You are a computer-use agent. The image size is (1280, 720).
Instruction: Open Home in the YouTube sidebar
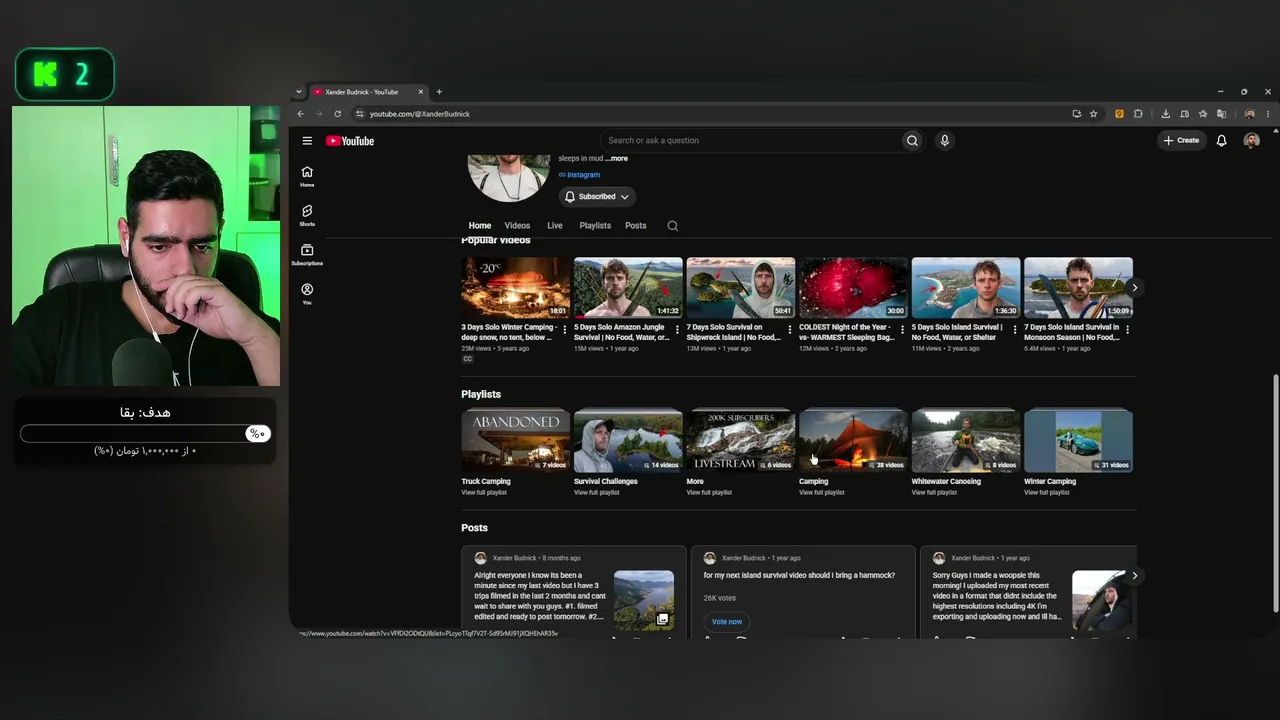pyautogui.click(x=307, y=176)
